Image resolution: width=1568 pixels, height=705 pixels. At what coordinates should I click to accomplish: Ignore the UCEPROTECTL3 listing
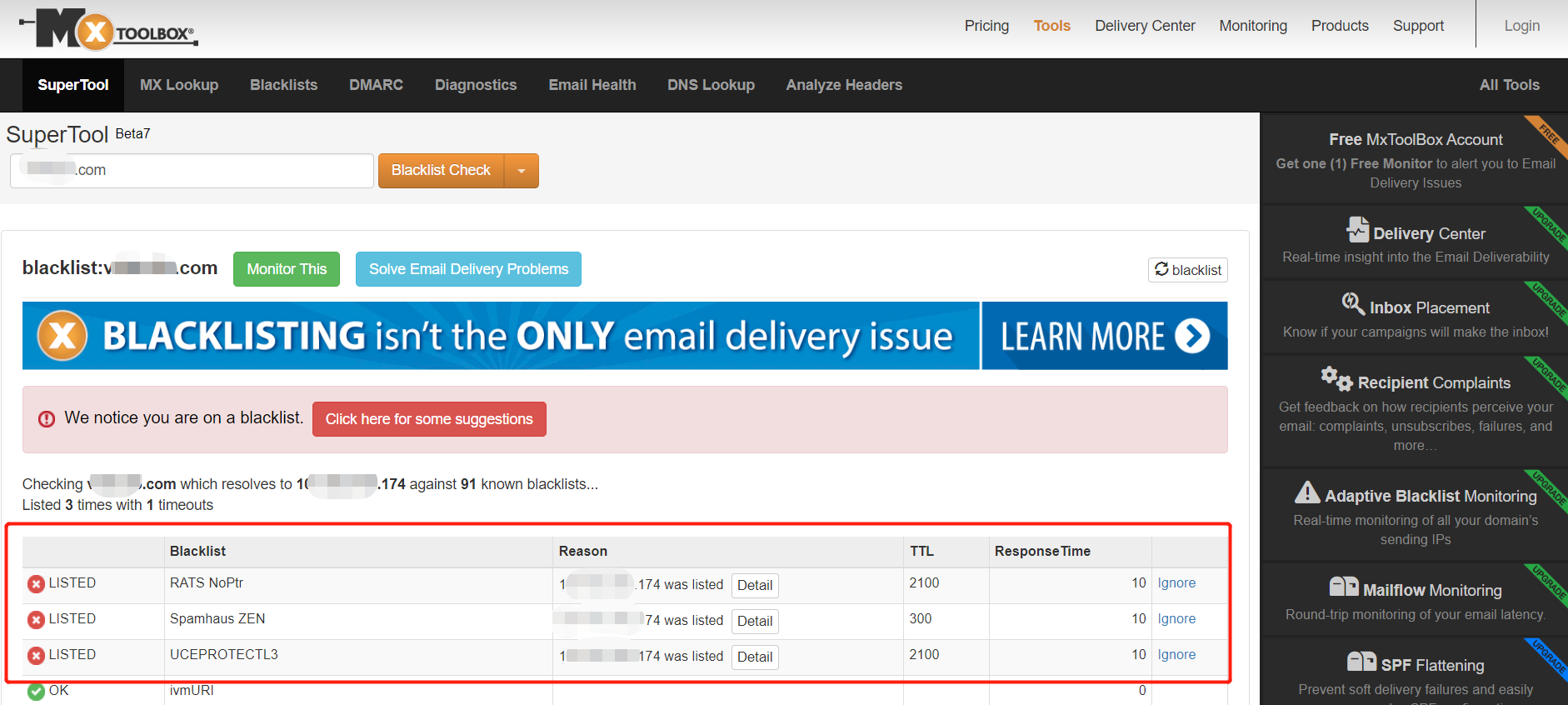pos(1176,655)
